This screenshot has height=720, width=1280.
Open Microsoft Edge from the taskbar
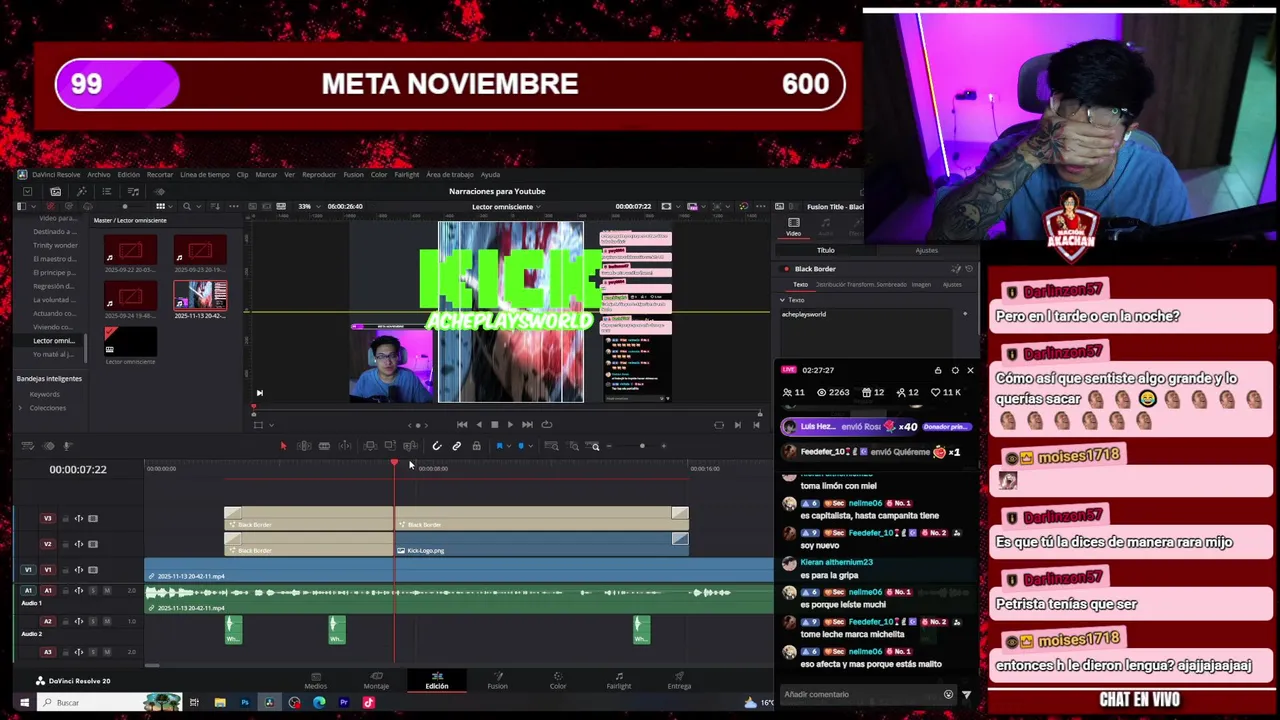319,702
